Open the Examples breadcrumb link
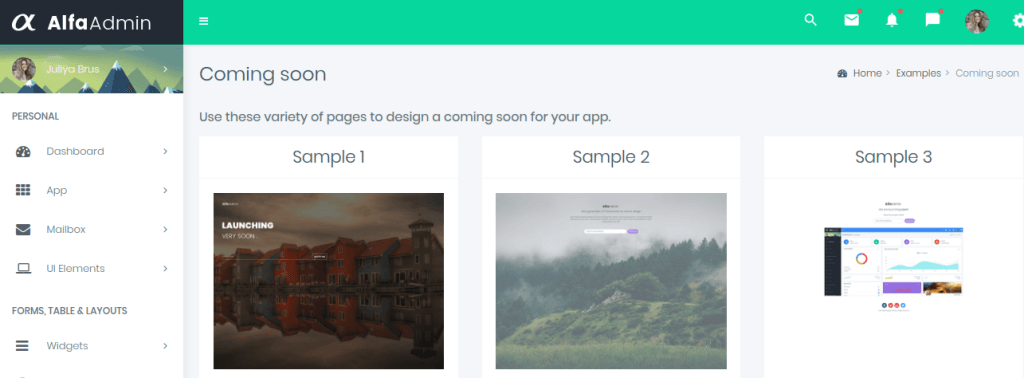1024x378 pixels. (x=918, y=73)
